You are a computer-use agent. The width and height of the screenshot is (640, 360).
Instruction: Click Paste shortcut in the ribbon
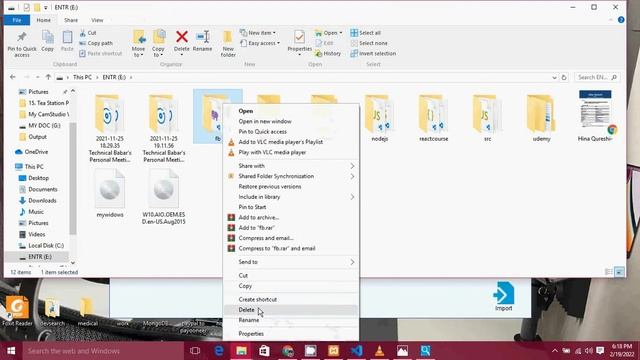100,53
